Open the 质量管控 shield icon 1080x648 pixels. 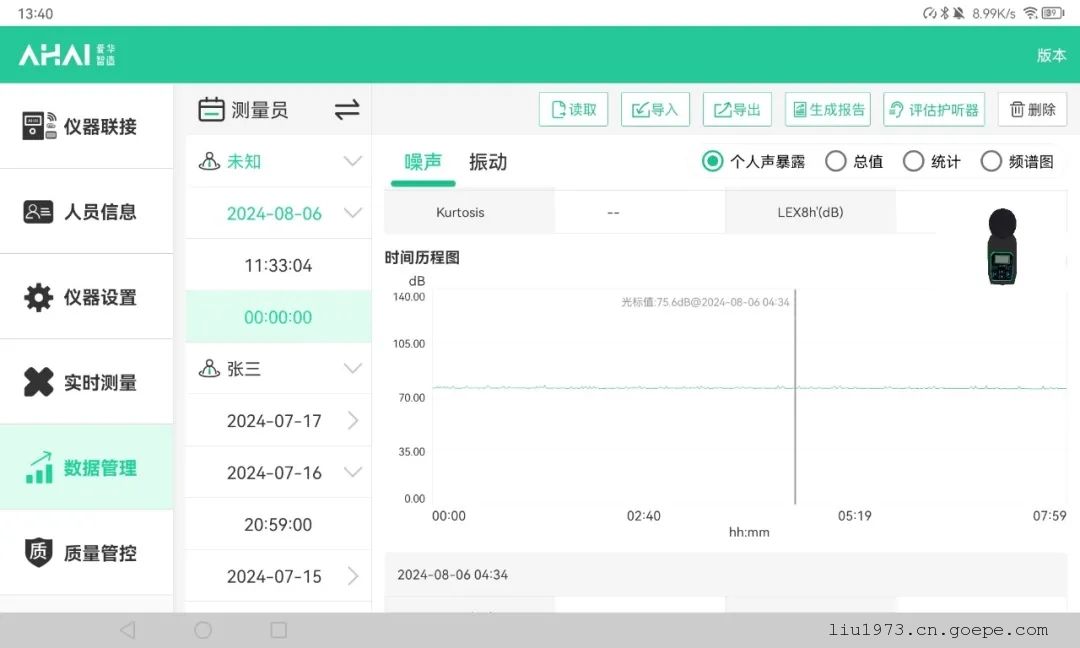tap(38, 552)
